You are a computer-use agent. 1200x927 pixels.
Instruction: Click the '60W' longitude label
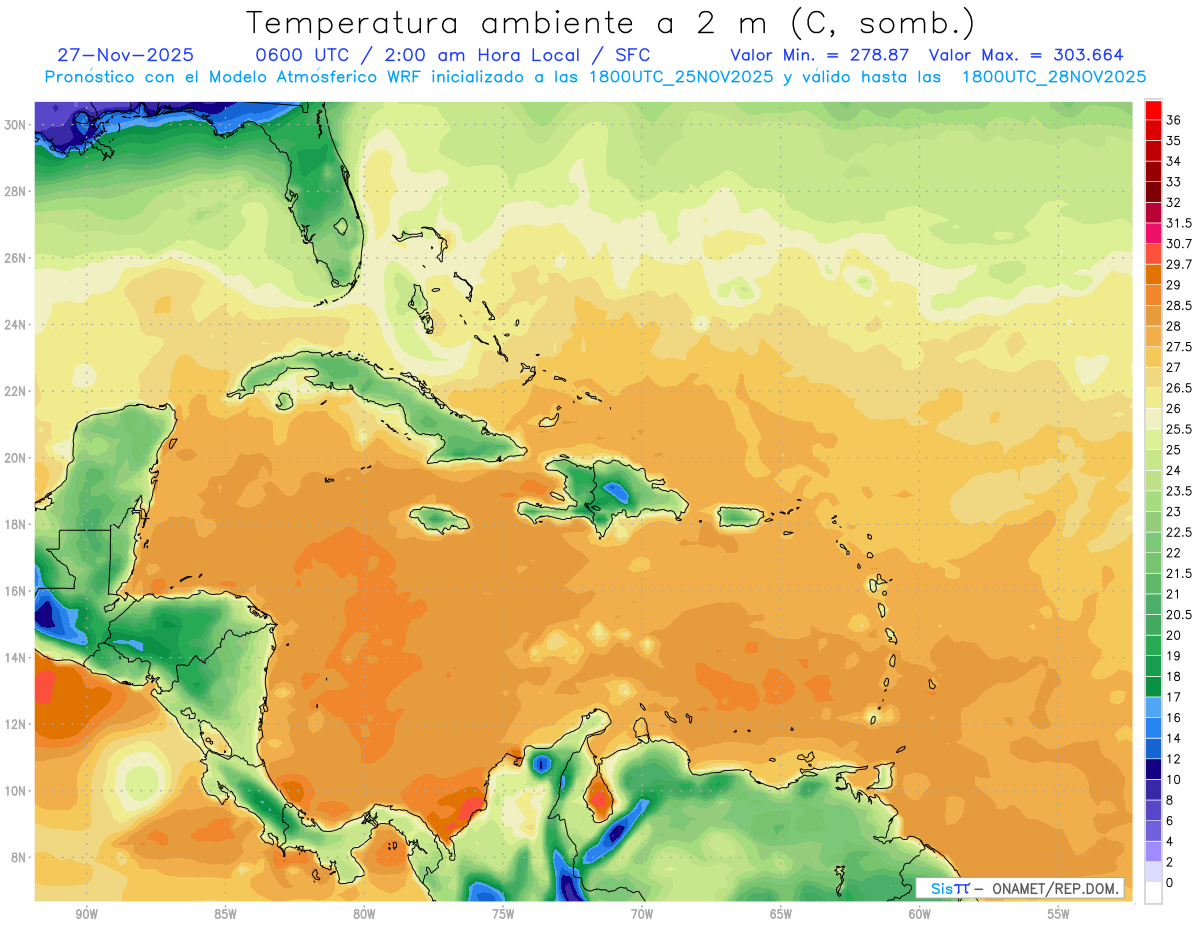coord(920,915)
